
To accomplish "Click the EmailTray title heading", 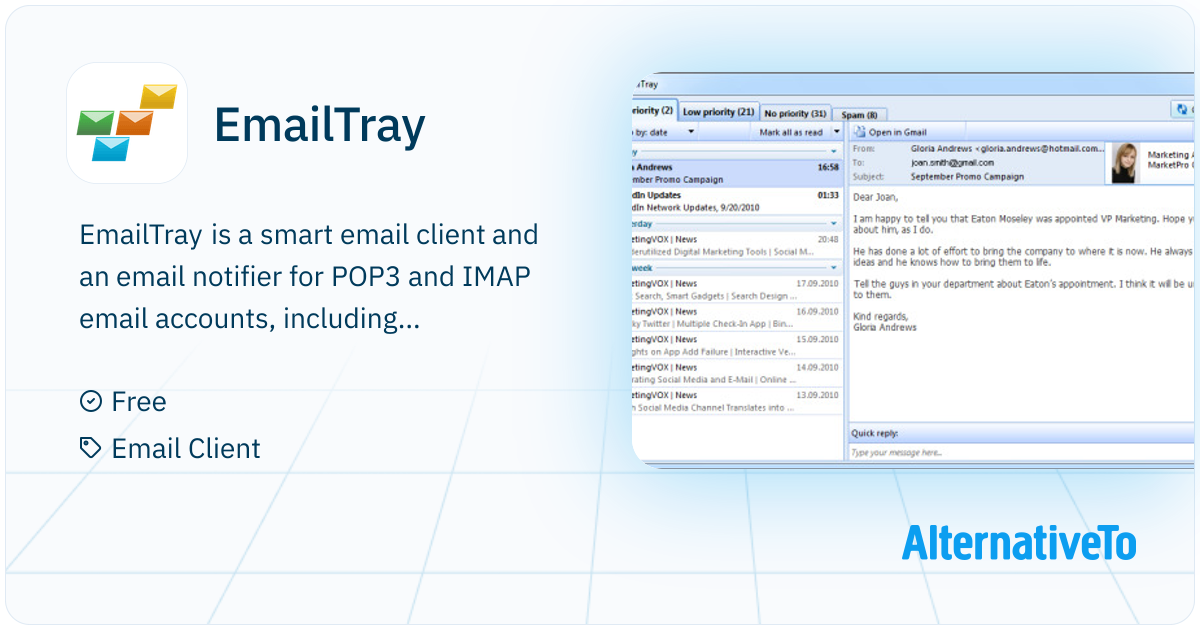I will pos(320,125).
